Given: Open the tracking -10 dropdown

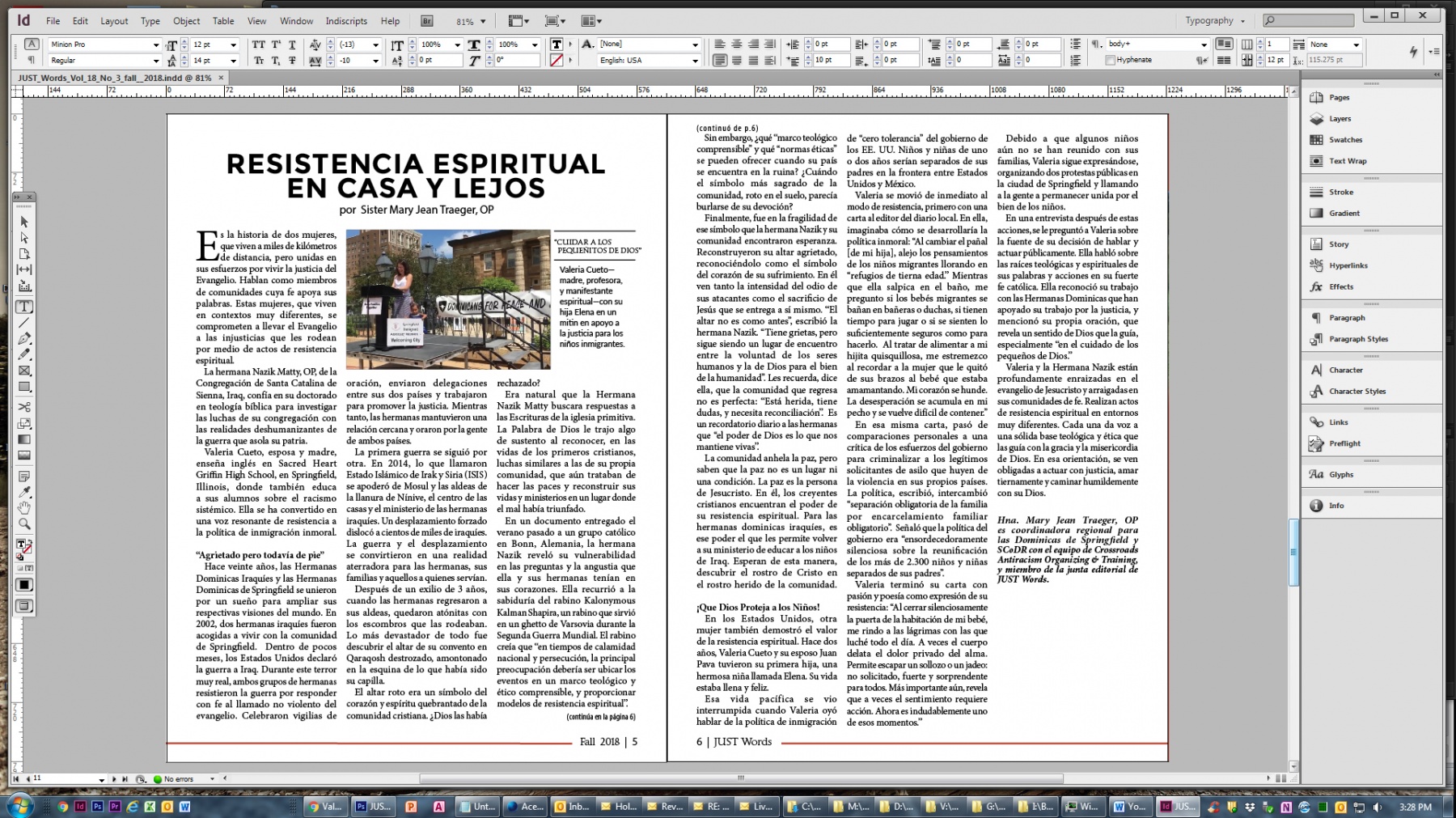Looking at the screenshot, I should pyautogui.click(x=375, y=61).
